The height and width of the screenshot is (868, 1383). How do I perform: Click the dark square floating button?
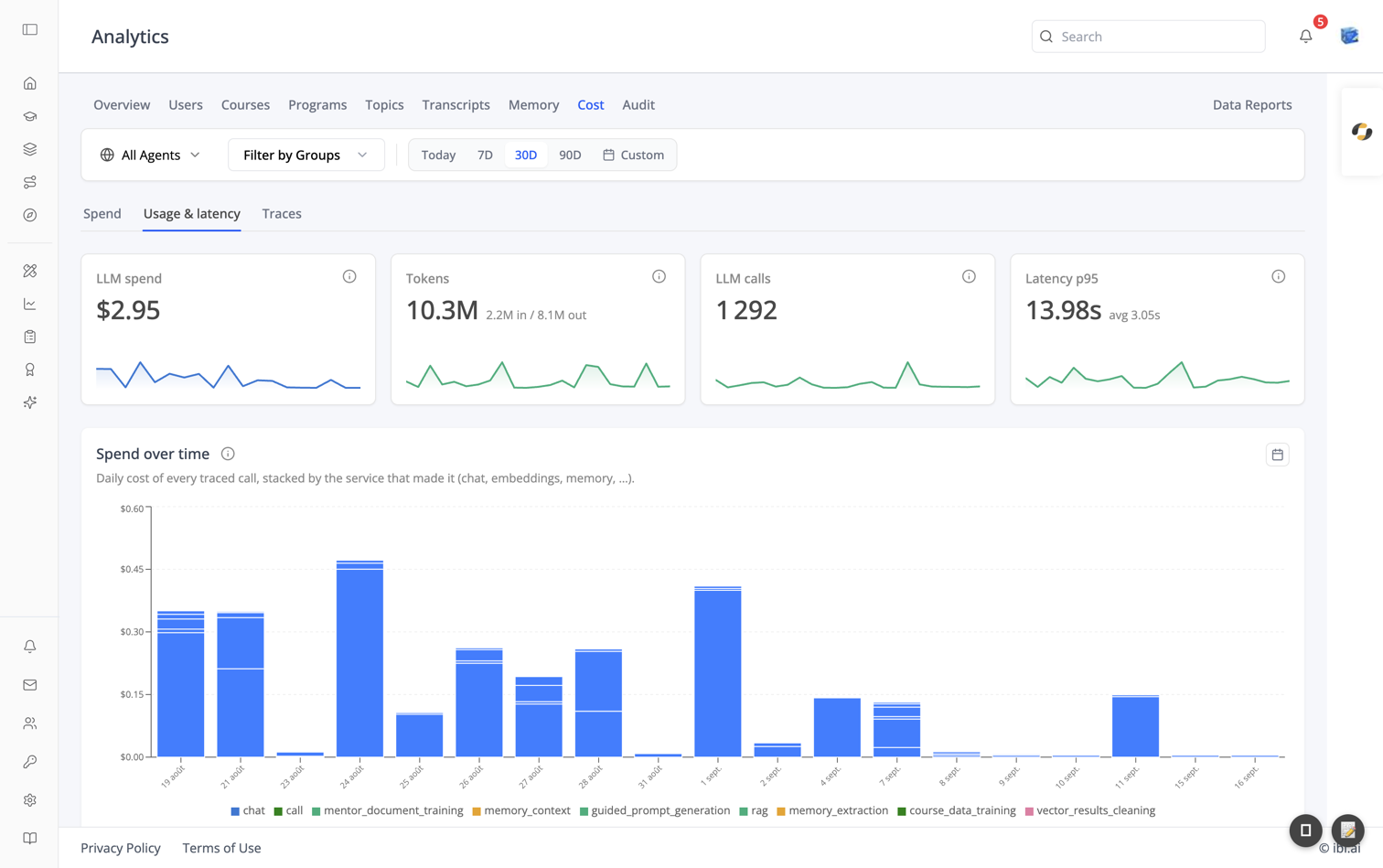(x=1306, y=830)
